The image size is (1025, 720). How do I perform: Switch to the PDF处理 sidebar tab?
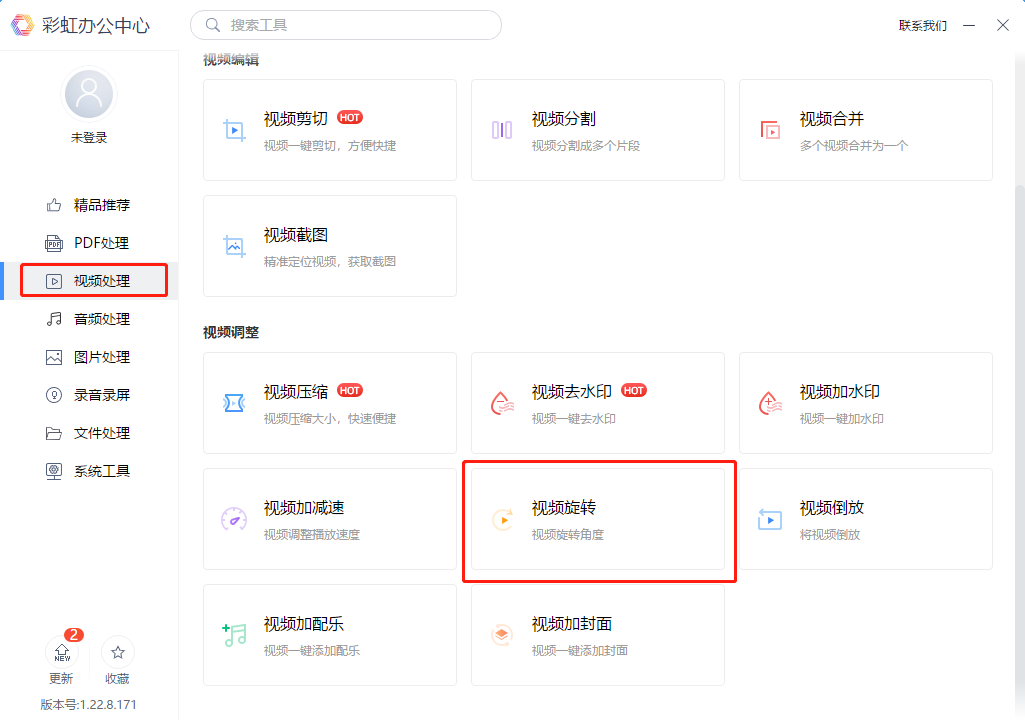pyautogui.click(x=100, y=243)
